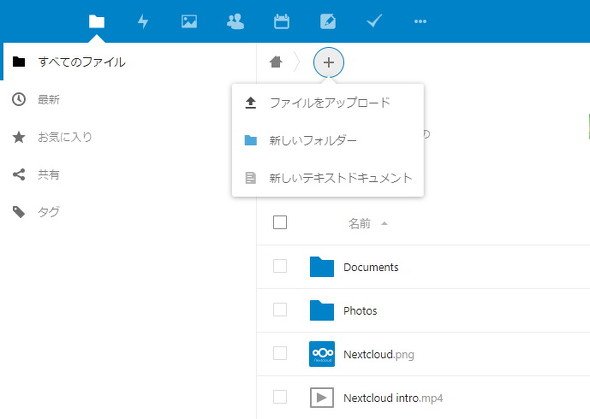Image resolution: width=590 pixels, height=419 pixels.
Task: Open the Nextcloud.png file name
Action: [379, 354]
